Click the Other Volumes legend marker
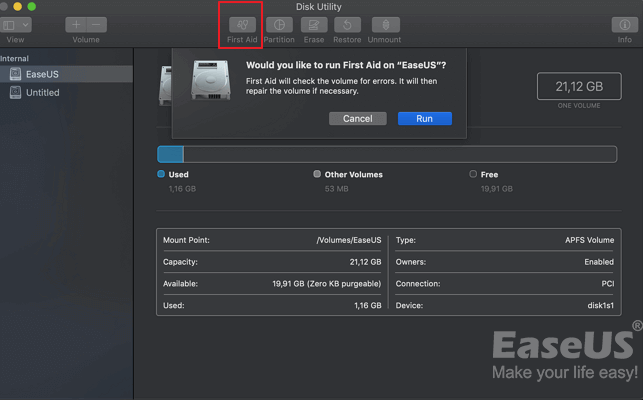The image size is (643, 400). [x=317, y=174]
